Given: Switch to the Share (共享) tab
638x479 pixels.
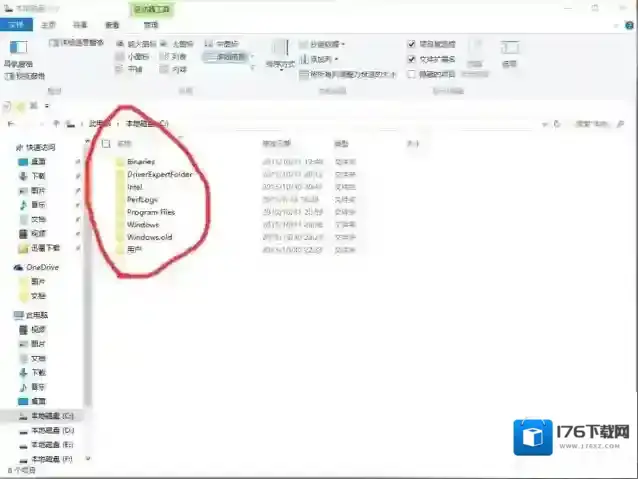Looking at the screenshot, I should pos(80,25).
